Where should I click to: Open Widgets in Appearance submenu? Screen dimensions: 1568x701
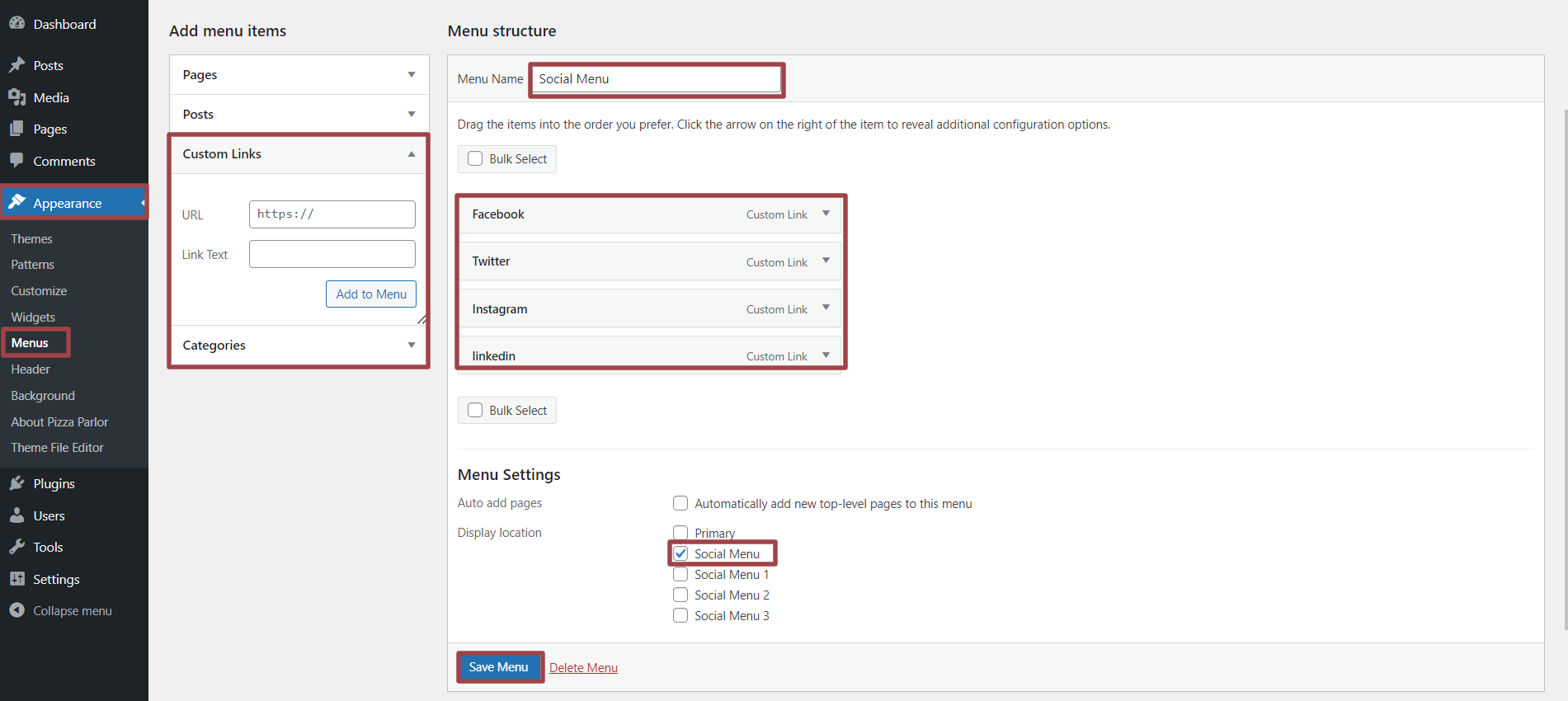pyautogui.click(x=33, y=318)
